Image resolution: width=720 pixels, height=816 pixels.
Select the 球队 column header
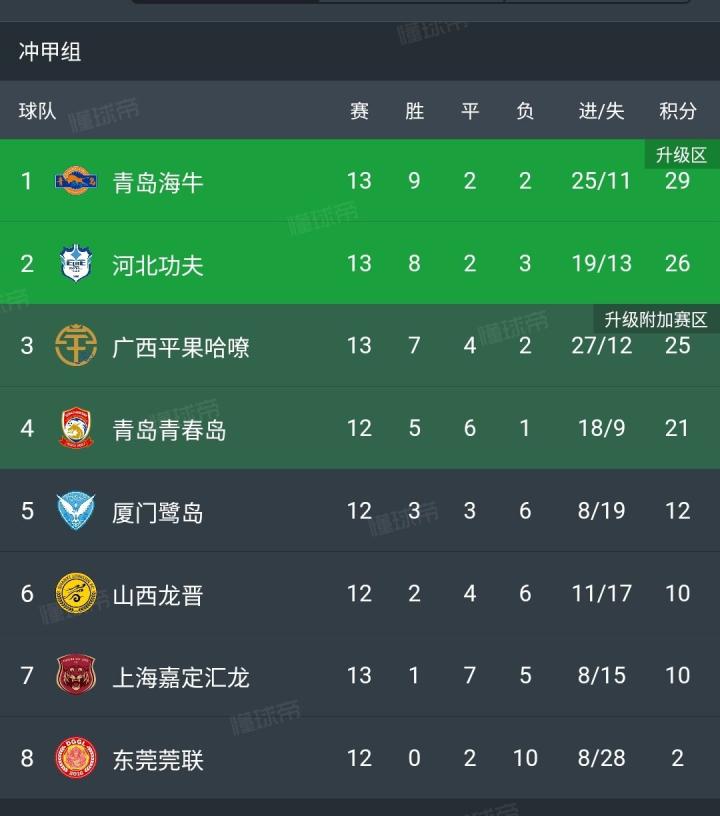[x=38, y=111]
